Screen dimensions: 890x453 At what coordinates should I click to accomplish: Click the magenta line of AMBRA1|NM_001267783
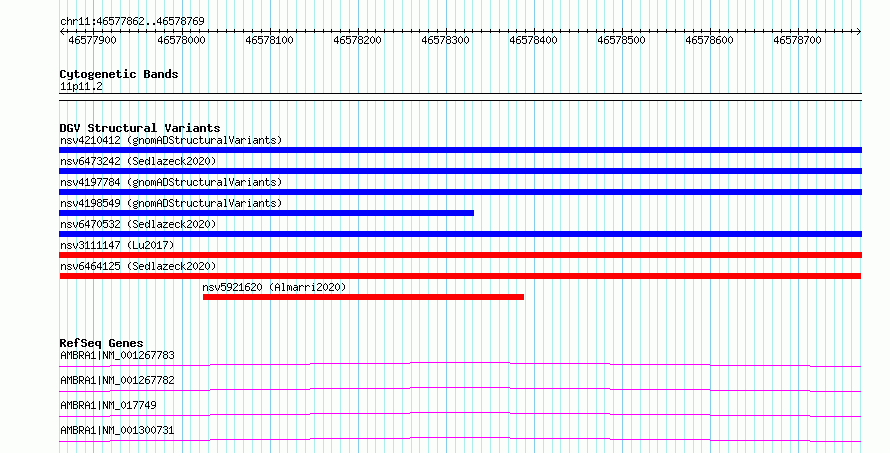460,364
